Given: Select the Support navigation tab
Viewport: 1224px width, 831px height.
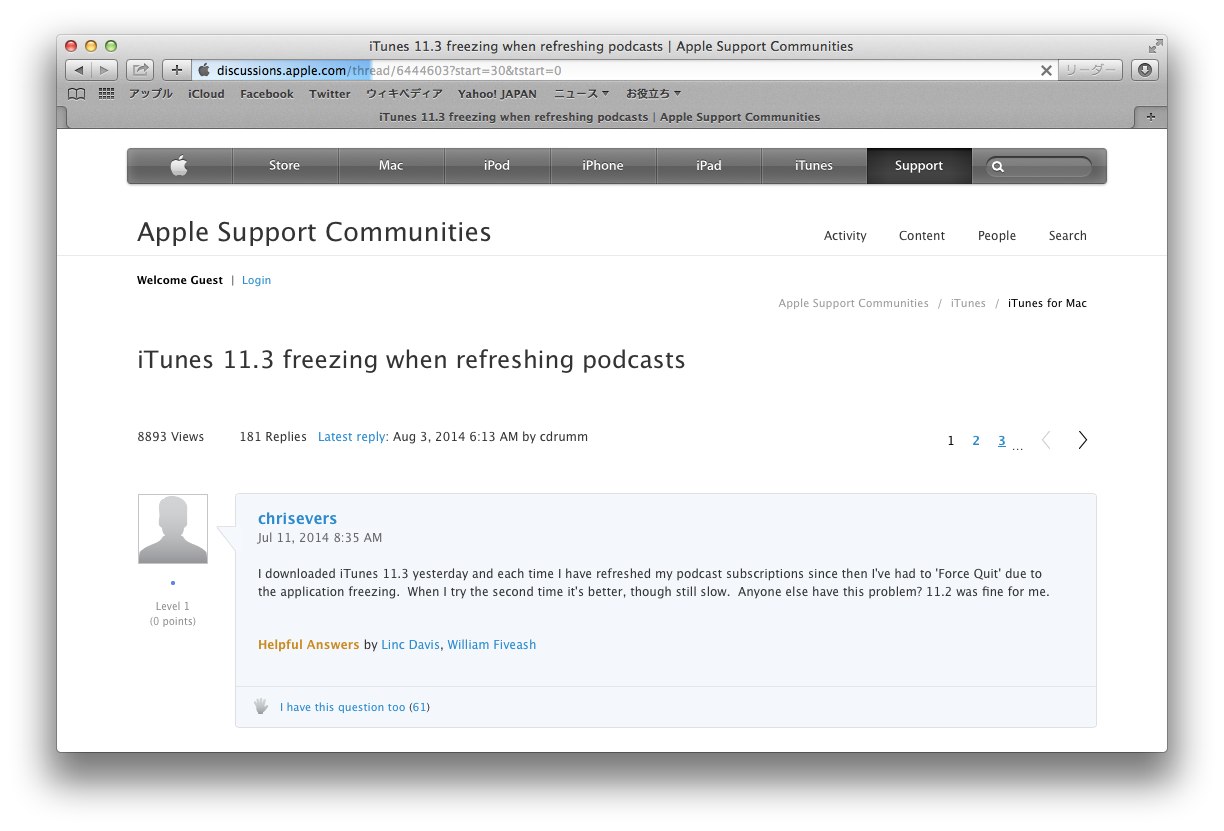Looking at the screenshot, I should coord(919,166).
